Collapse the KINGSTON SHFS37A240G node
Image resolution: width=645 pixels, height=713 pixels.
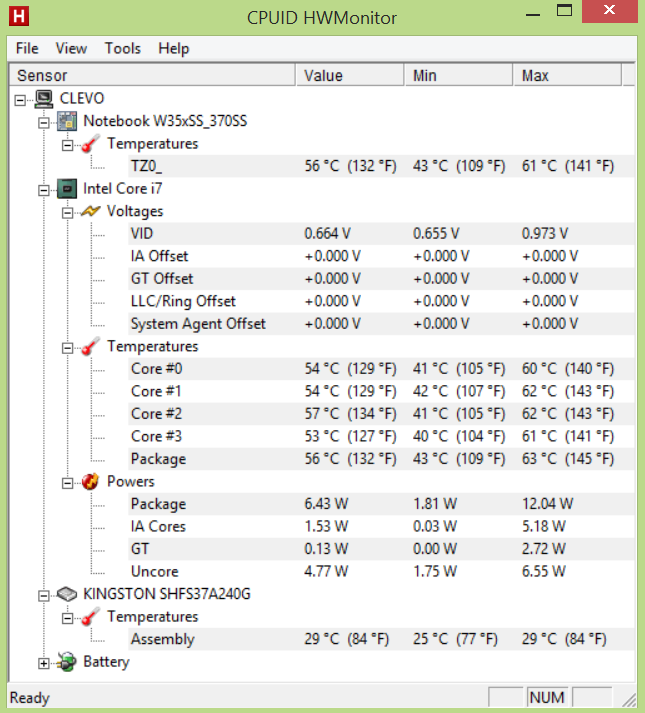click(x=44, y=596)
